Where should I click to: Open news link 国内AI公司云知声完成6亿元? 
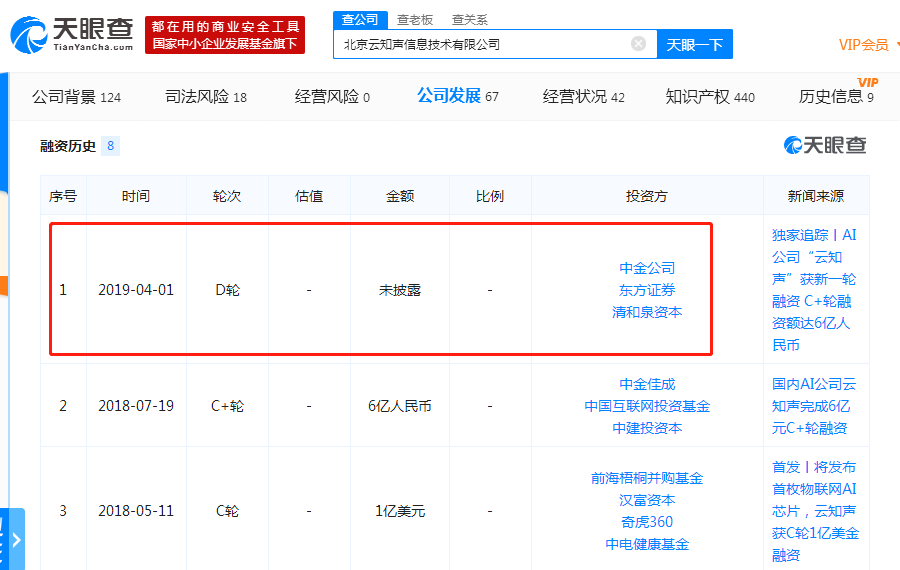[814, 406]
